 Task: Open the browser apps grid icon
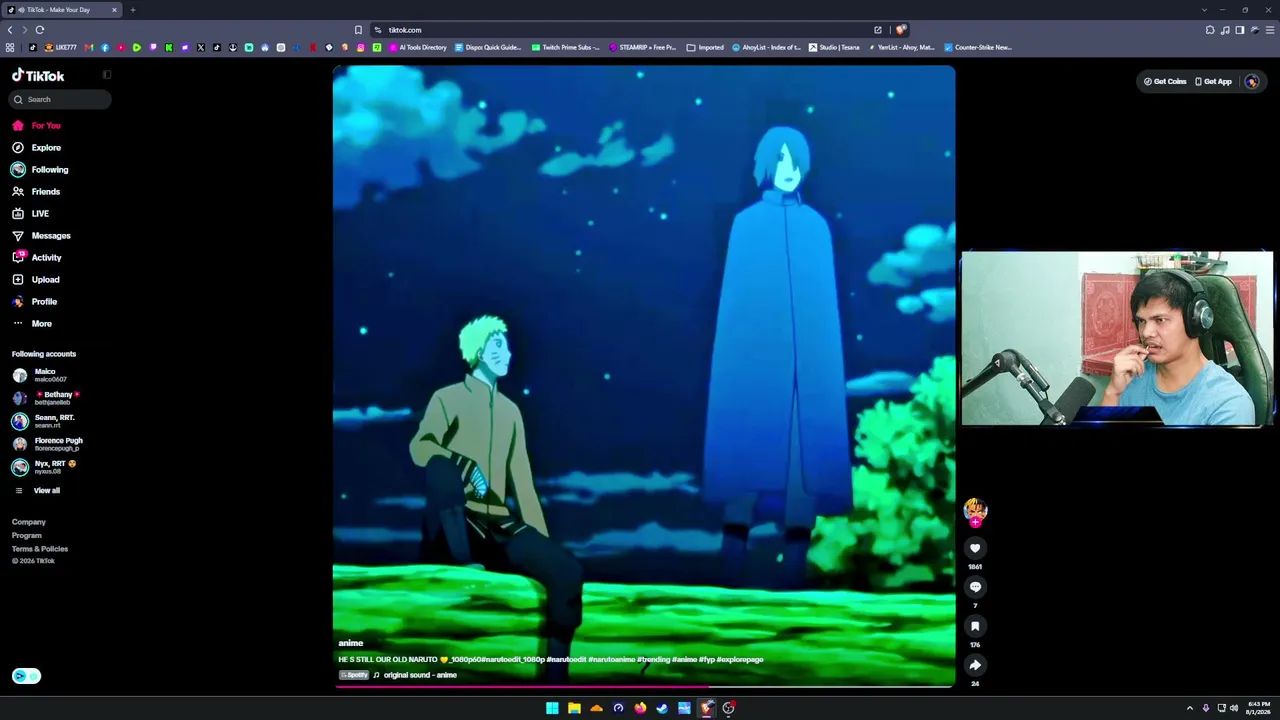tap(10, 47)
